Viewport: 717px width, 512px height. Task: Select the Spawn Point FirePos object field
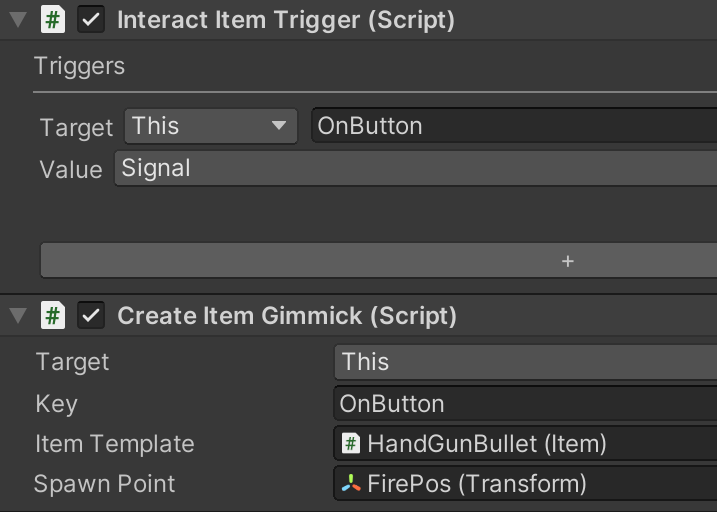click(525, 483)
